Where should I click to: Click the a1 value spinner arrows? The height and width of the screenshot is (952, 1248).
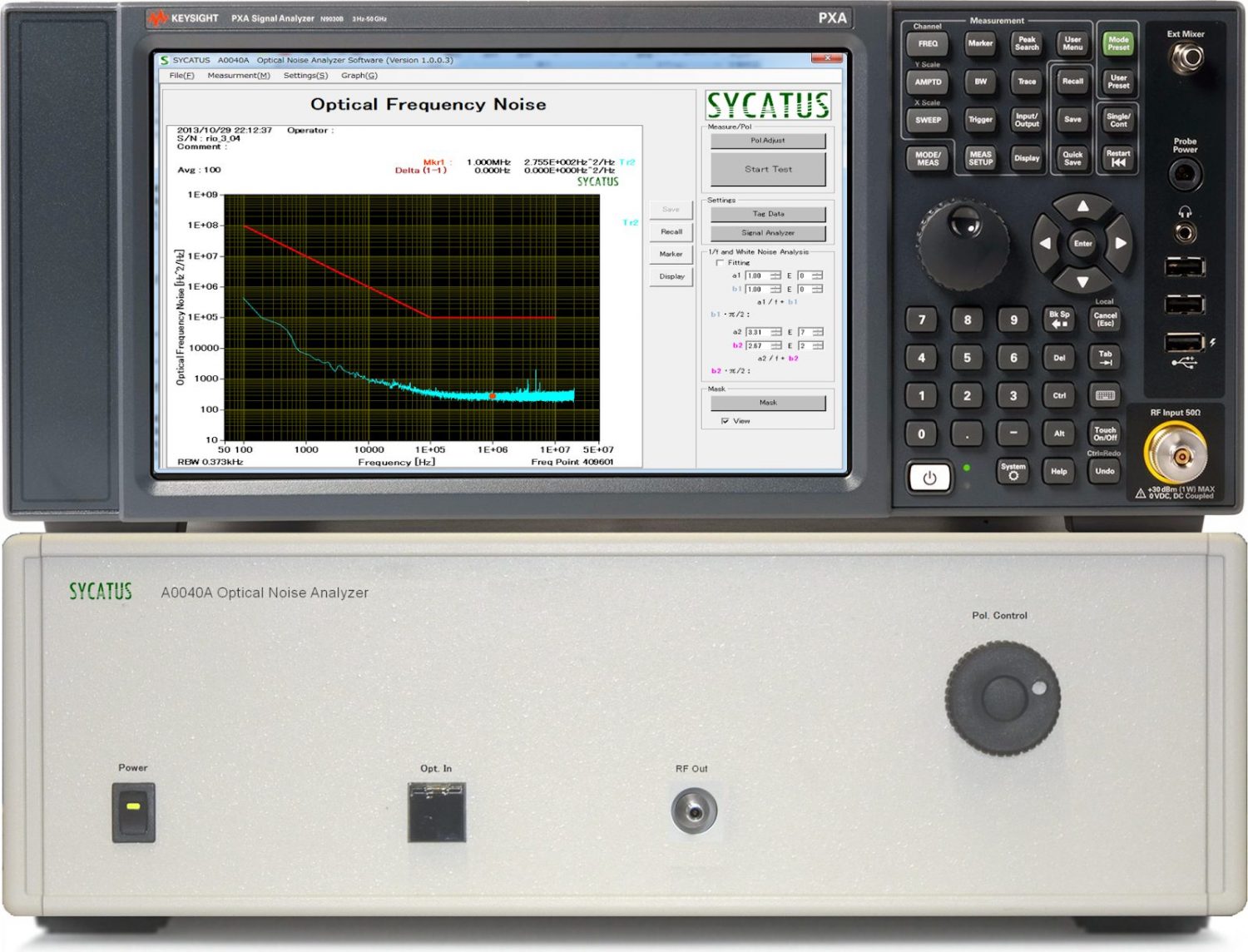[x=775, y=275]
